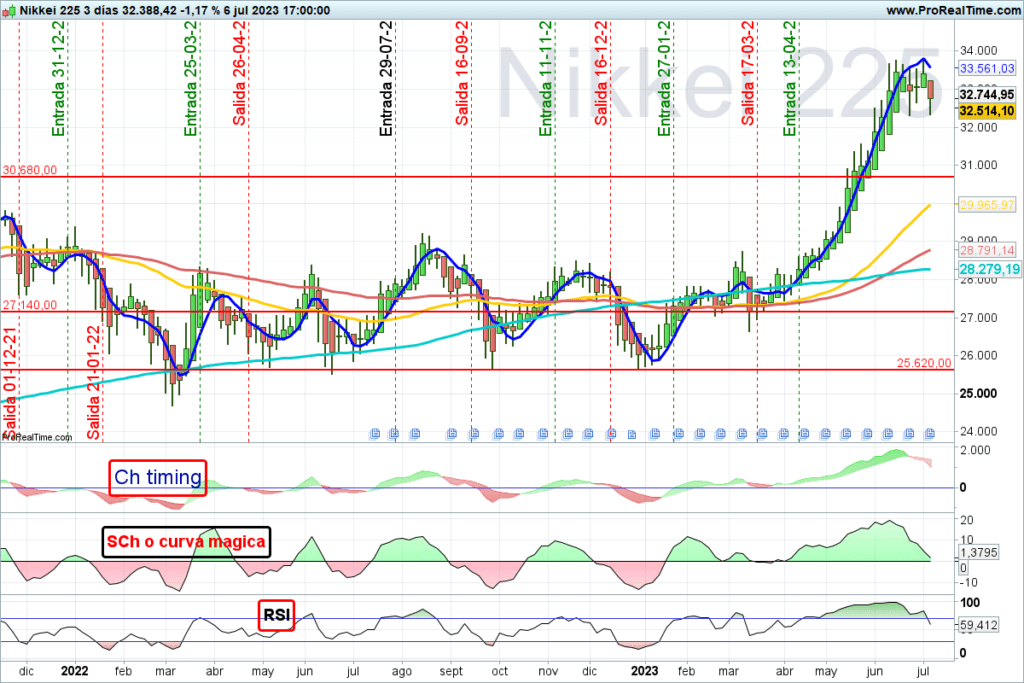Select the Ch timing indicator label
Viewport: 1024px width, 683px height.
click(x=157, y=477)
